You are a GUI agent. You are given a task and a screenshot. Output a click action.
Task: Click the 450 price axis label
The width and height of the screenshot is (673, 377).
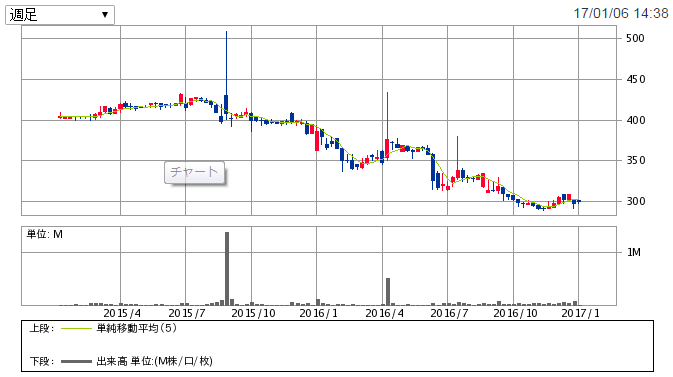[x=635, y=79]
